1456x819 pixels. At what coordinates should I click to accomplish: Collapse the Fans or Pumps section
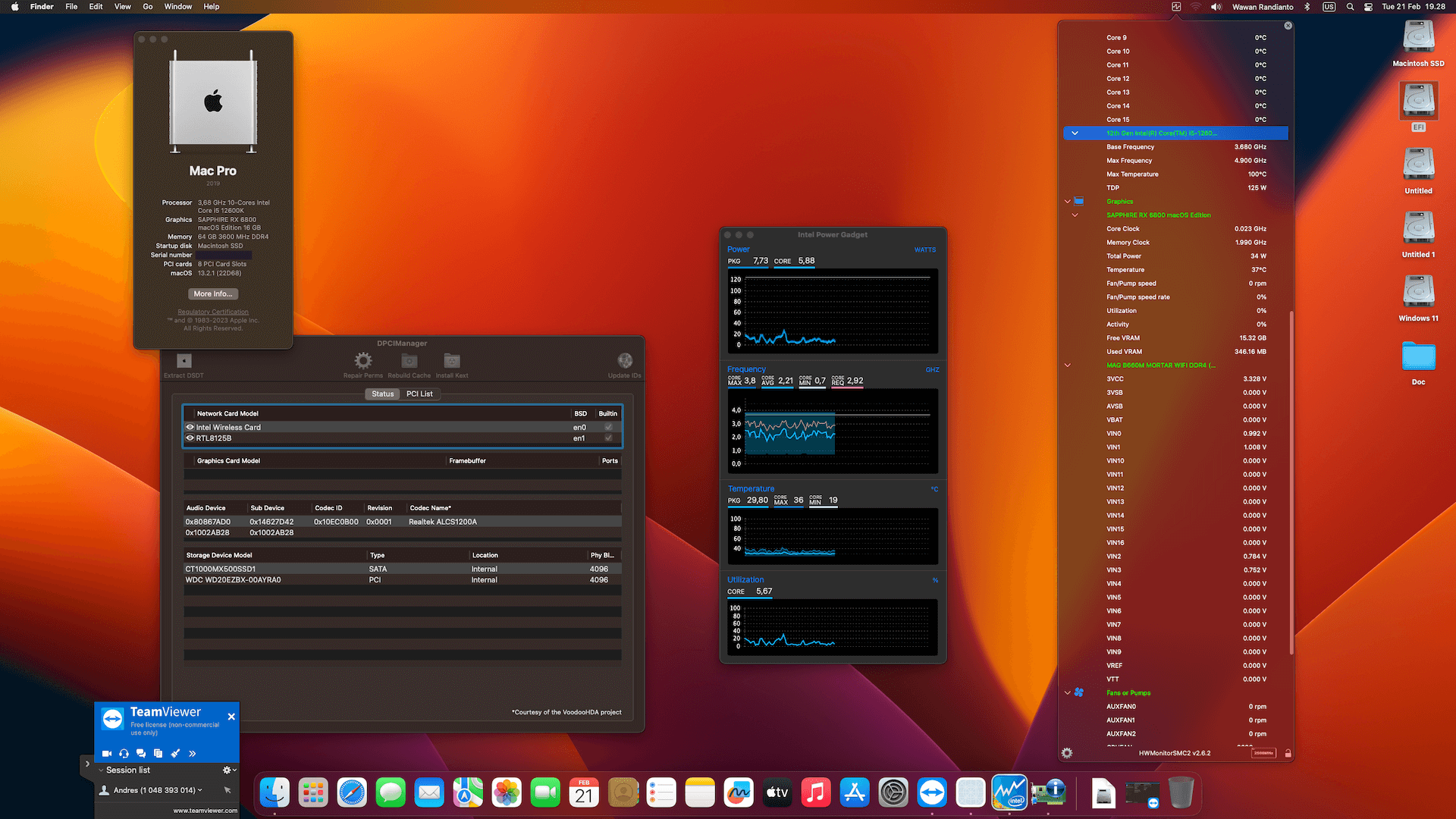point(1068,693)
